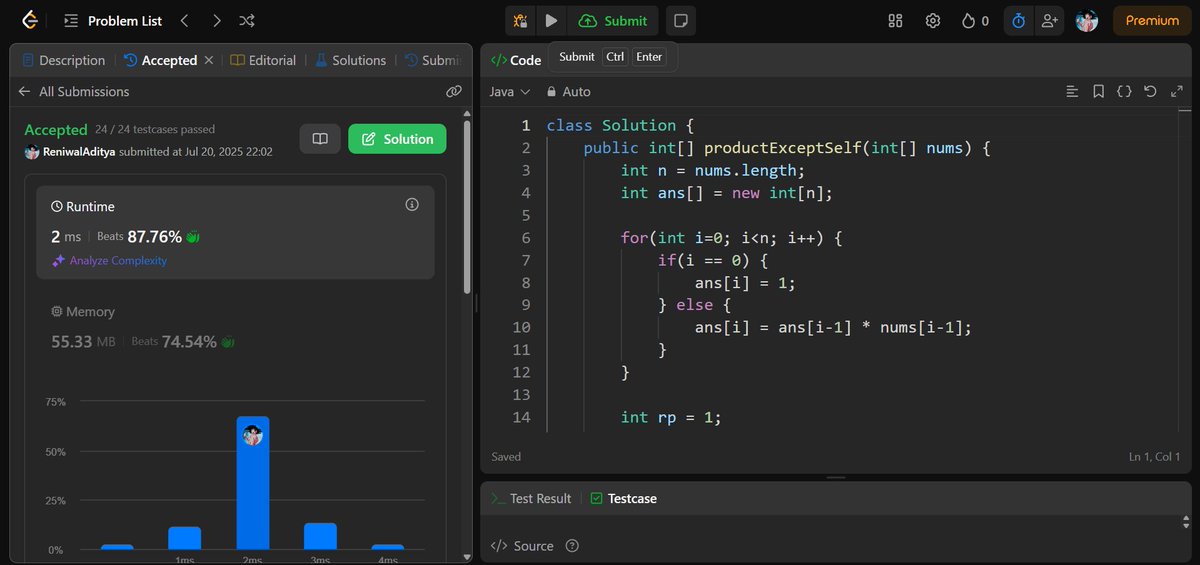Open the Testcase tab

(623, 498)
